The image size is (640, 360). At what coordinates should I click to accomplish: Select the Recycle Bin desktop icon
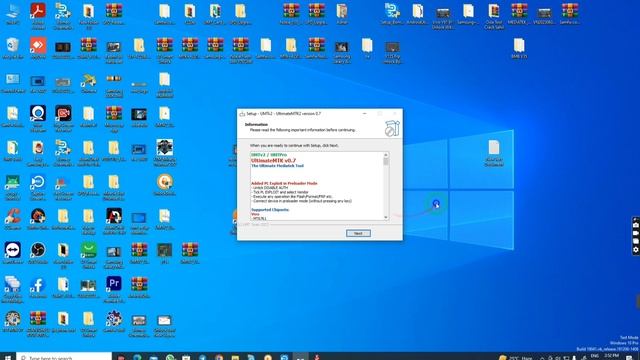[12, 48]
